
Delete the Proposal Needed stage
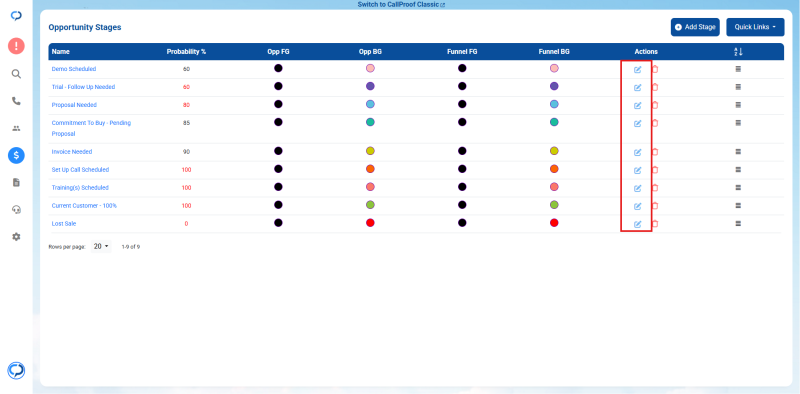coord(655,105)
